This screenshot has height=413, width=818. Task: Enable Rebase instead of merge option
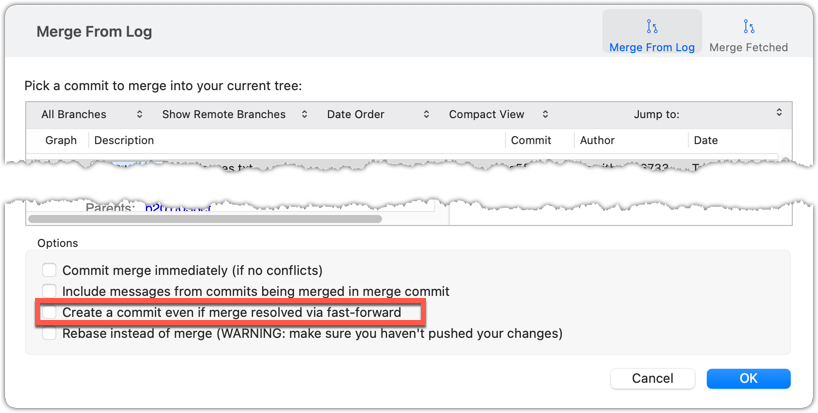pos(49,333)
